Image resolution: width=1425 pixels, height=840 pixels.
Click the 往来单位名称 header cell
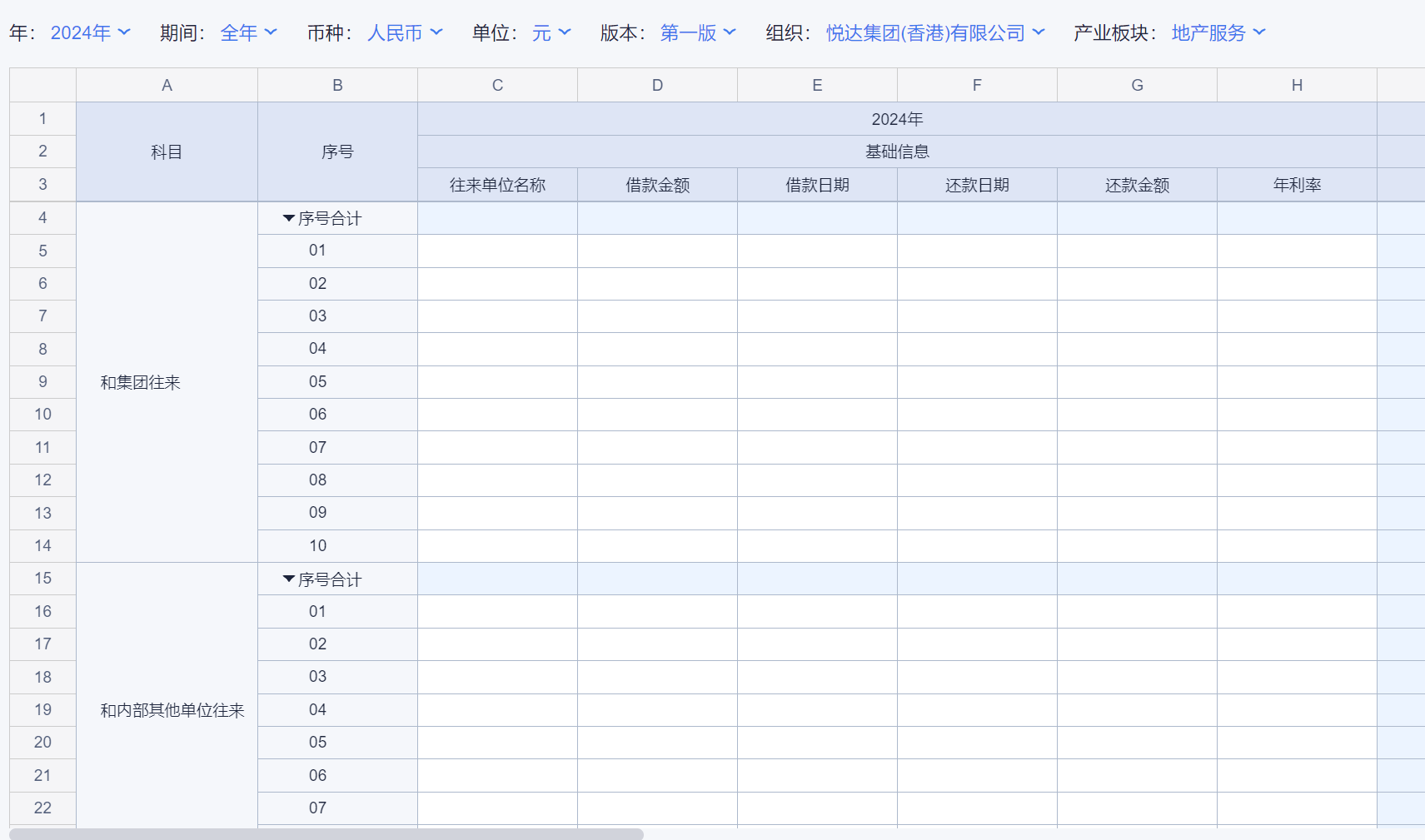497,185
